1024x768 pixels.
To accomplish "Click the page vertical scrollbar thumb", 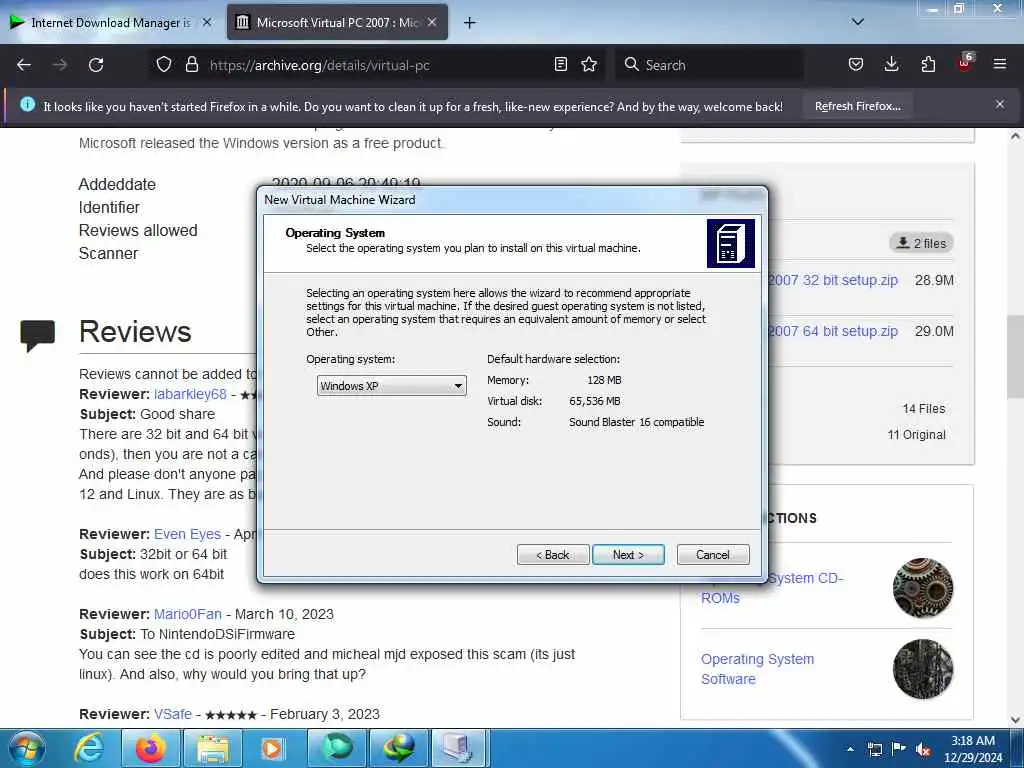I will (x=1015, y=356).
